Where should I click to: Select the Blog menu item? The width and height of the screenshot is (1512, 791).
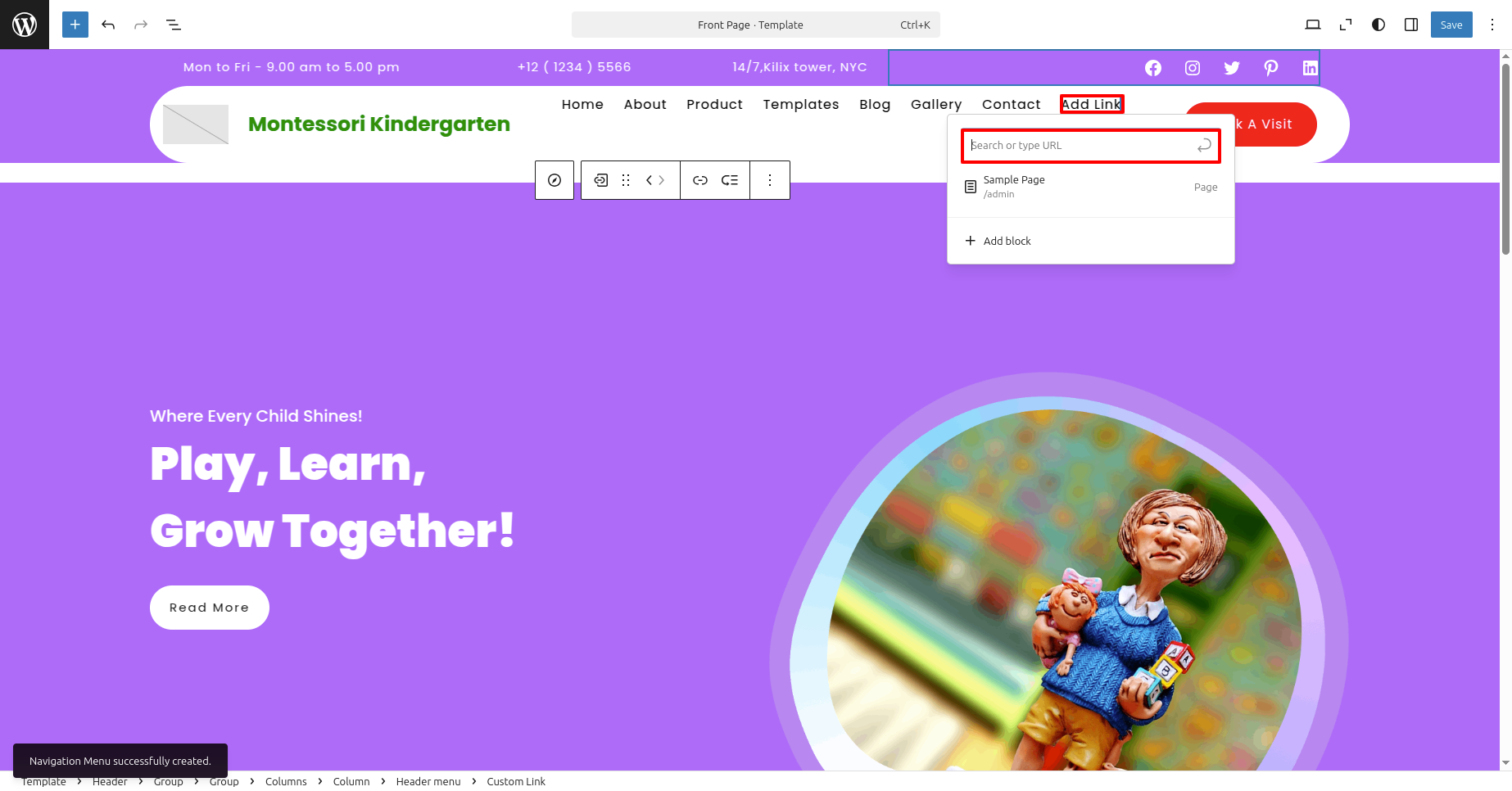point(875,104)
